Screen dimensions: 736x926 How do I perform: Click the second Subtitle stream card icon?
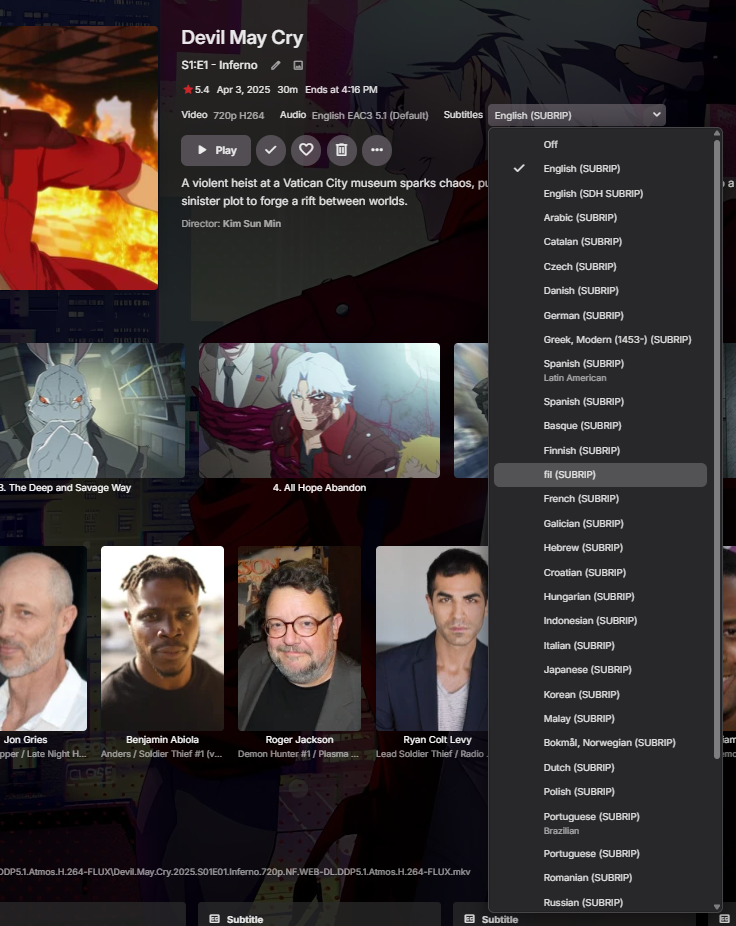470,919
